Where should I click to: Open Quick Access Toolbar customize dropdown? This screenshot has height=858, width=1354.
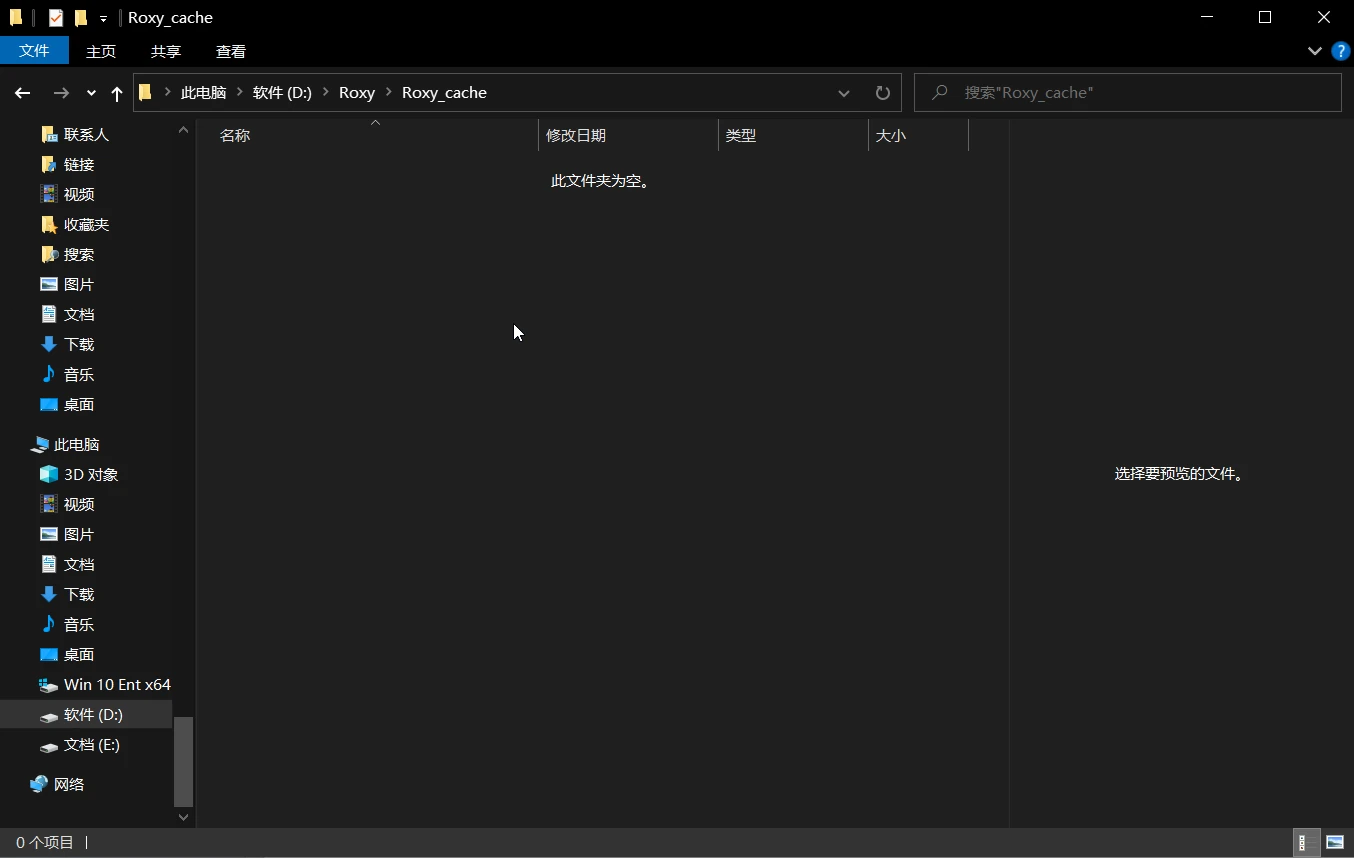103,18
